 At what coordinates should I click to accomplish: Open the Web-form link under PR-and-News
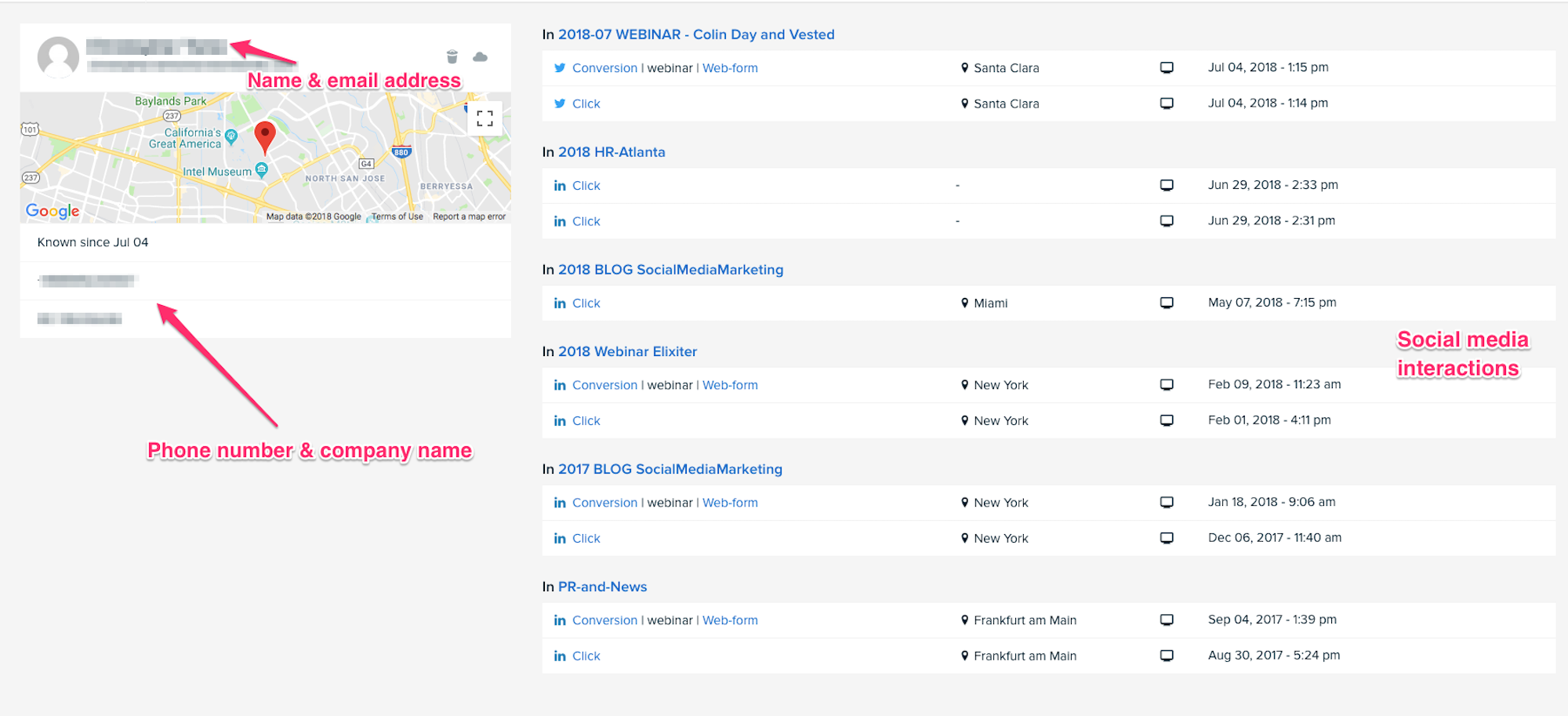[x=730, y=620]
